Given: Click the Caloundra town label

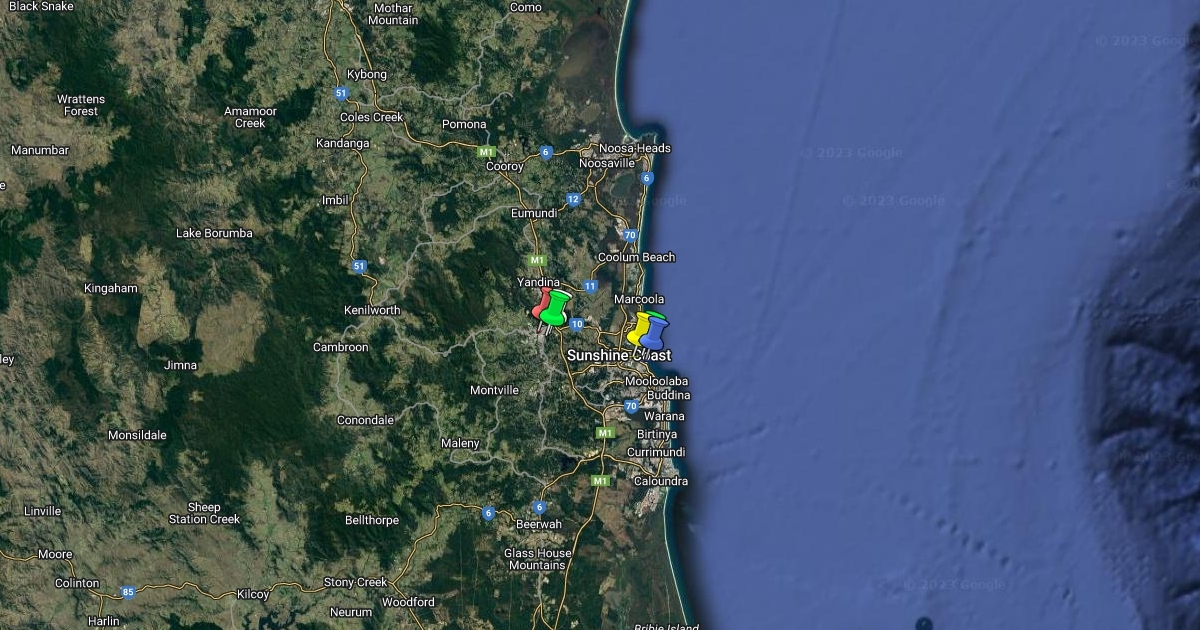Looking at the screenshot, I should (x=659, y=481).
